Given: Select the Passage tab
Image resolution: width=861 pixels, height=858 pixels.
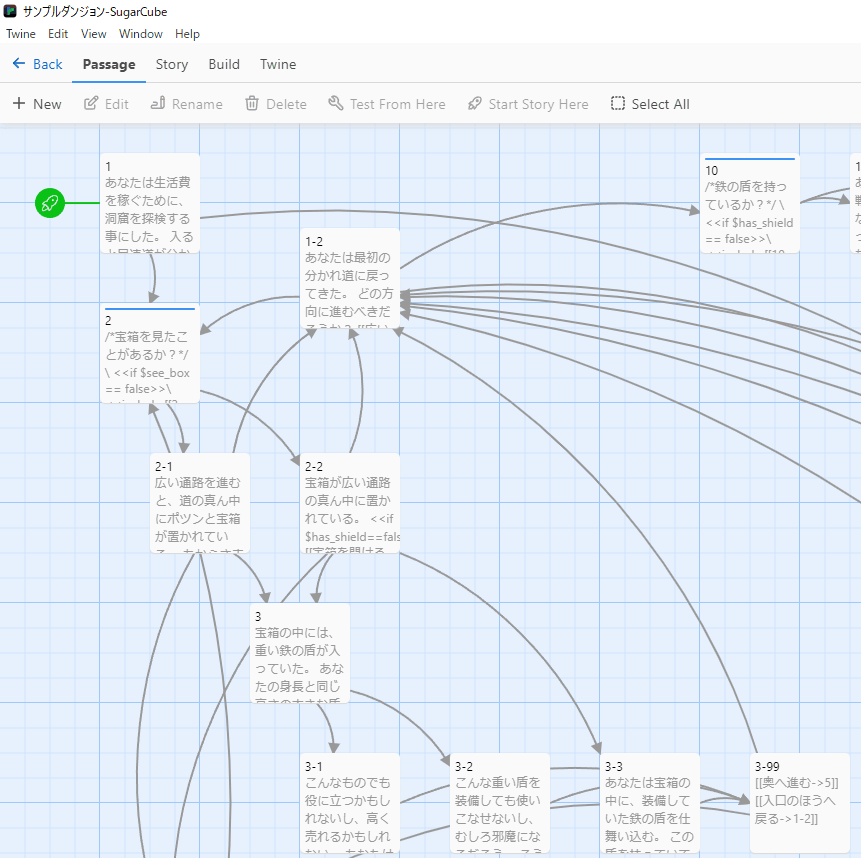Looking at the screenshot, I should [x=109, y=64].
